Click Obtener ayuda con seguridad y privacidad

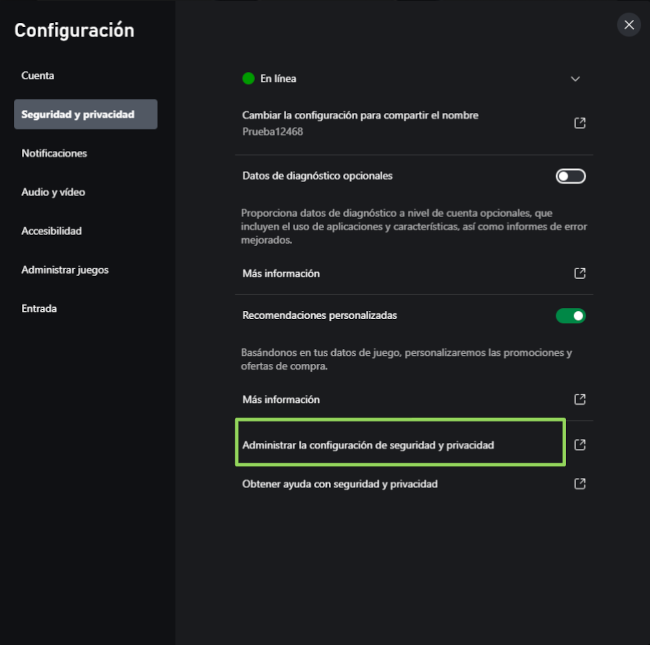click(340, 483)
